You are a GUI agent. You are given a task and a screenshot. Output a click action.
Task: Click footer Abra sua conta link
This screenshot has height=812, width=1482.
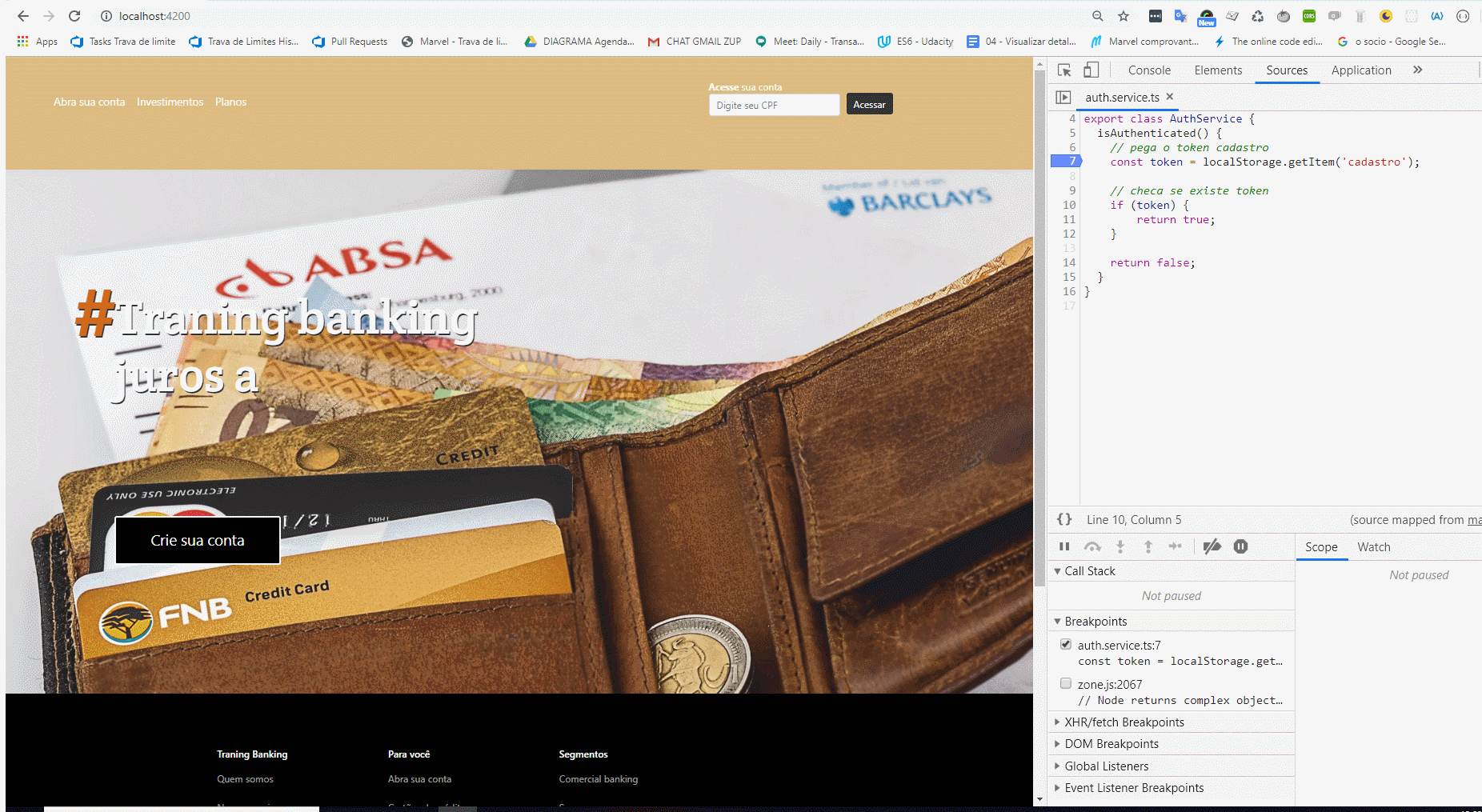(419, 779)
